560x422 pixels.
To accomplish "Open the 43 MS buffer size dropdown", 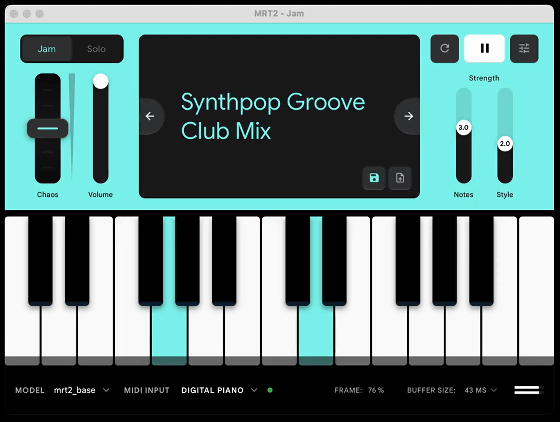I will [x=480, y=390].
